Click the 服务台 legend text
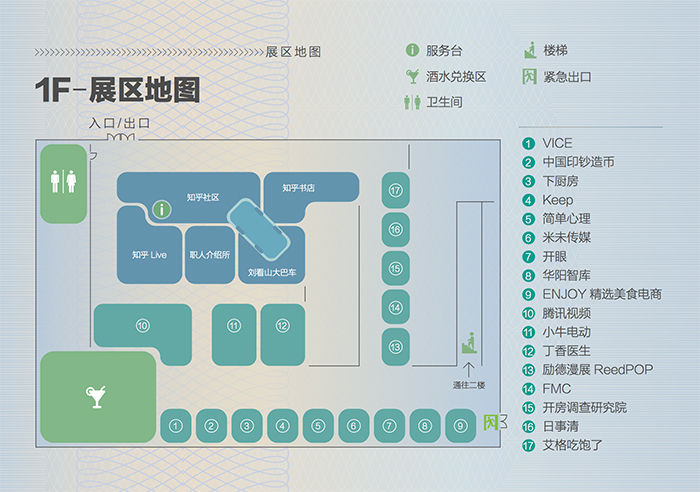The width and height of the screenshot is (700, 492). coord(443,50)
